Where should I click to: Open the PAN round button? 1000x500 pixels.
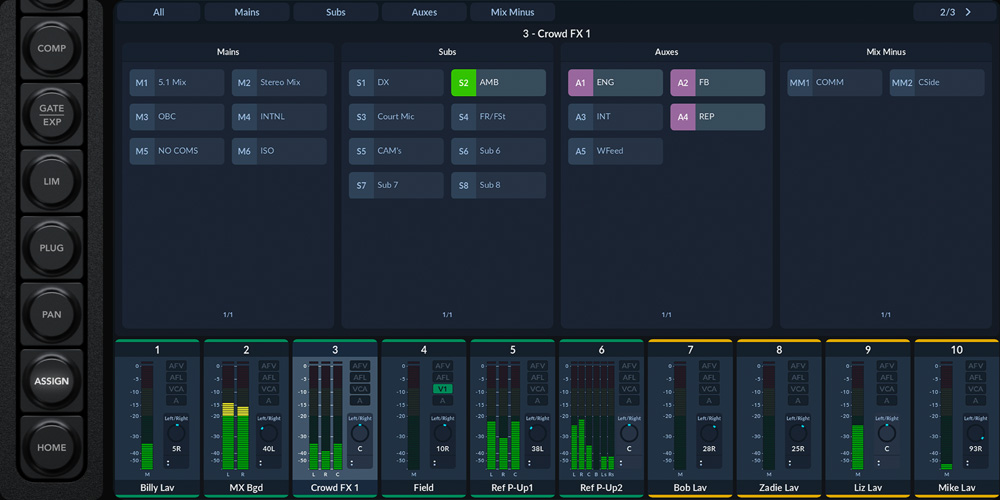52,314
